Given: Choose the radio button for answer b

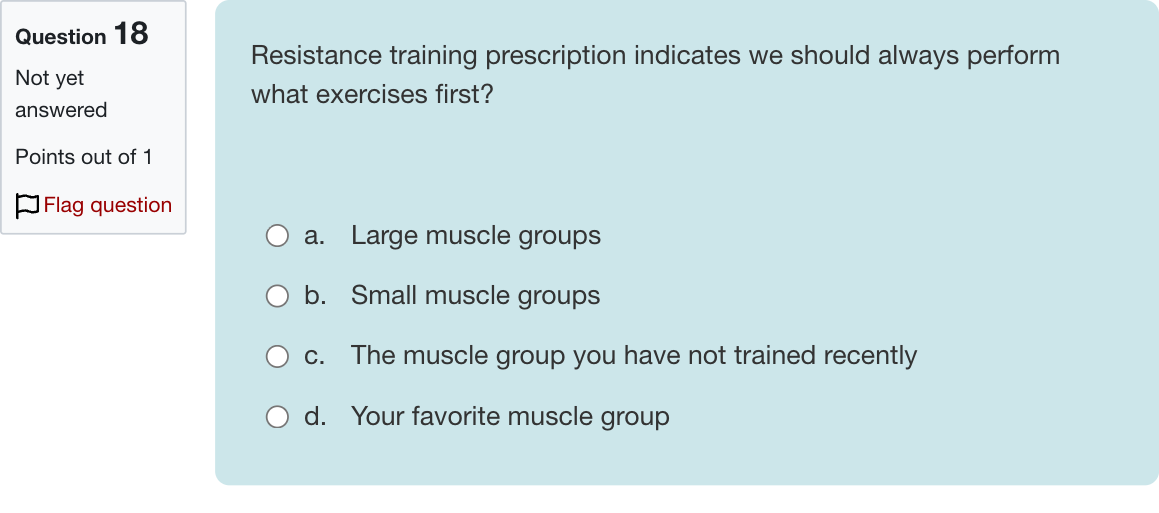Looking at the screenshot, I should click(x=277, y=296).
